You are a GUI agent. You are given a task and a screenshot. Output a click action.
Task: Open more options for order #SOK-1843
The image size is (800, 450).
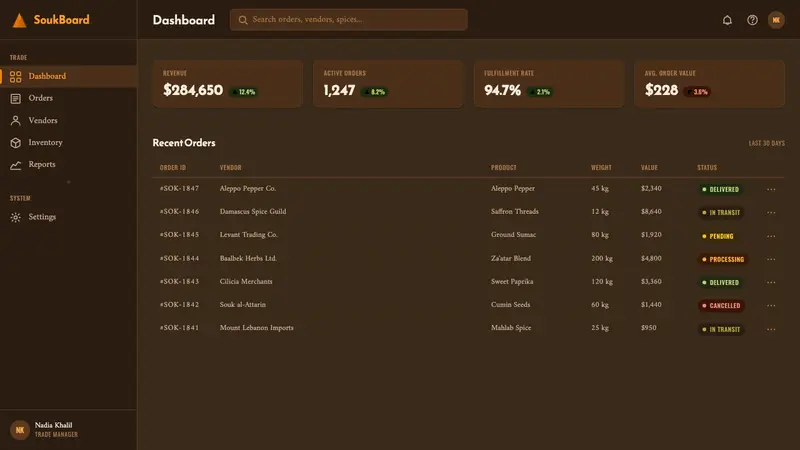tap(771, 282)
